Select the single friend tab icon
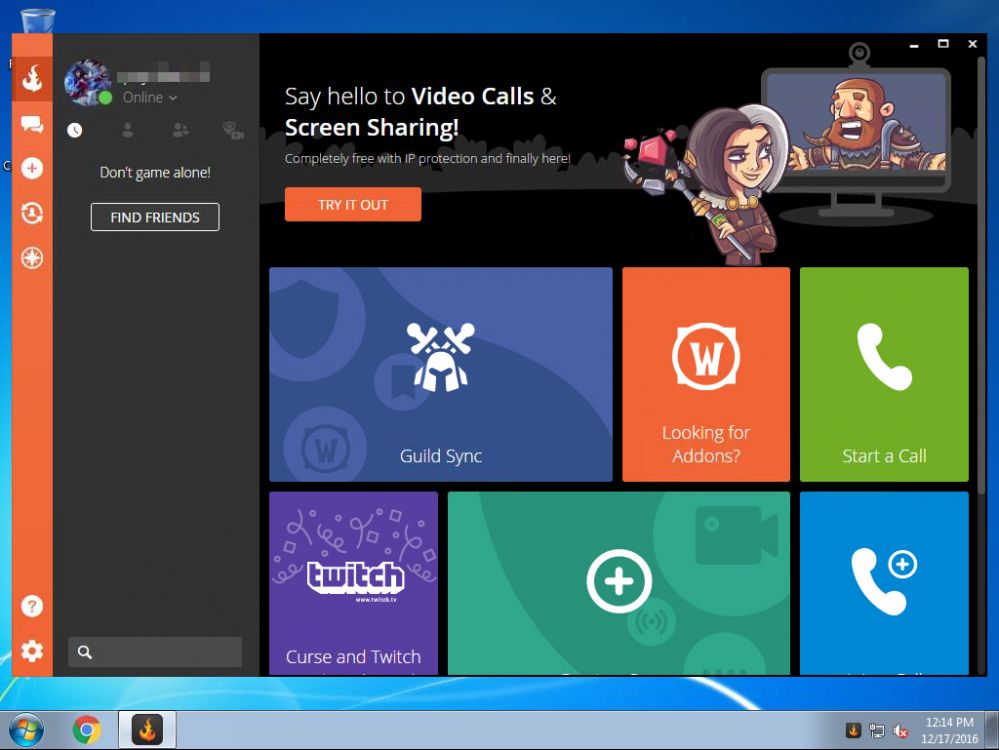The image size is (999, 750). pos(128,131)
